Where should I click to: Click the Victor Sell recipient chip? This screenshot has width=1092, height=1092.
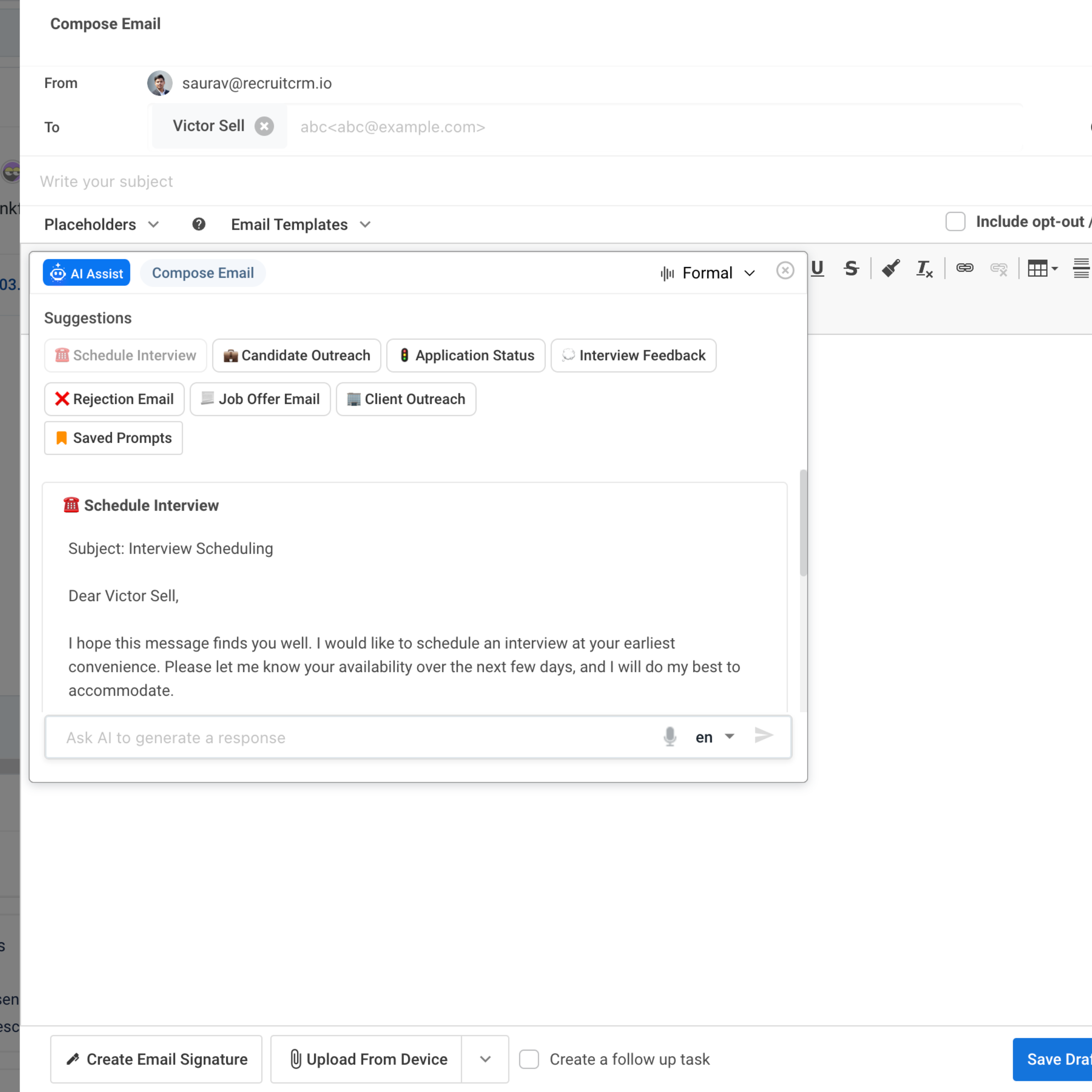[x=219, y=126]
